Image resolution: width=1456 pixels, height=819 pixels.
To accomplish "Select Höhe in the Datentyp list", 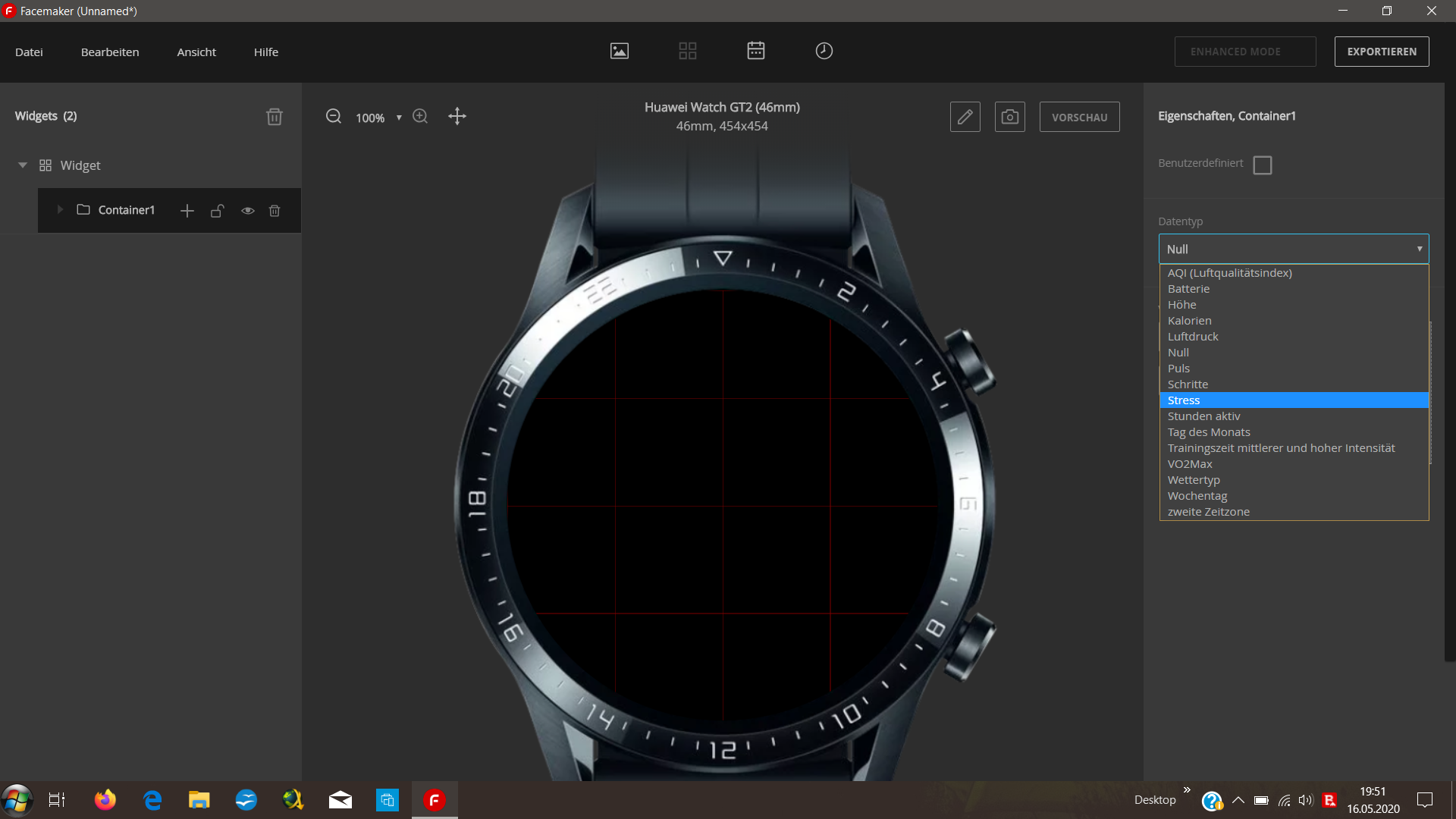I will click(x=1294, y=305).
